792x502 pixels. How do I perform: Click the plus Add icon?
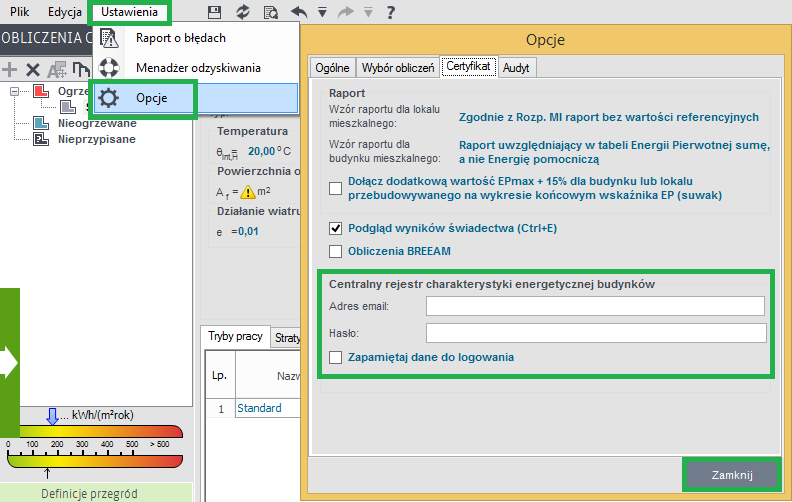tap(10, 69)
